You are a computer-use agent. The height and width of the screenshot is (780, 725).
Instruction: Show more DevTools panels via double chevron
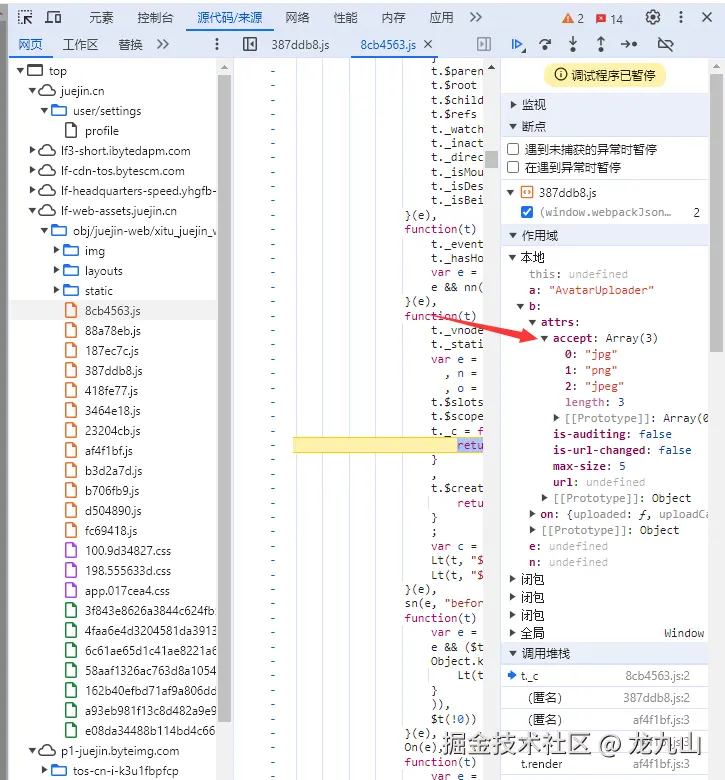point(476,17)
